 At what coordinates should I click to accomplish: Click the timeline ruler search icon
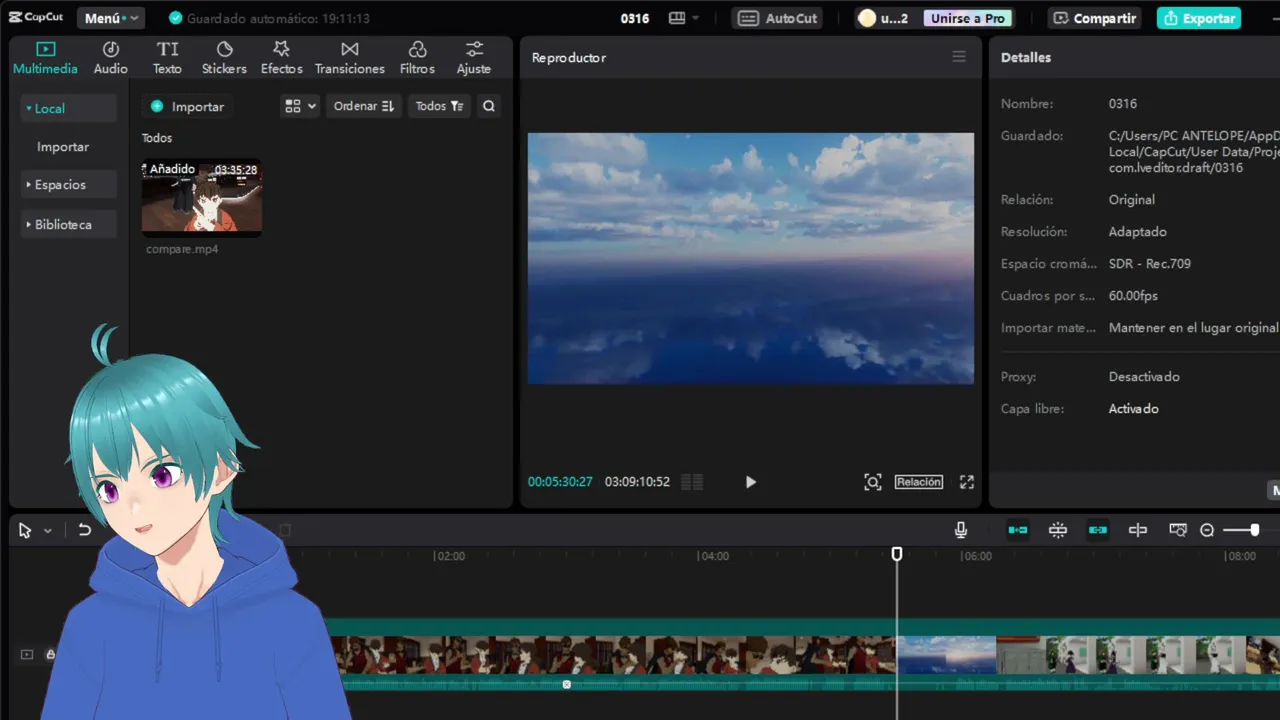tap(1178, 530)
